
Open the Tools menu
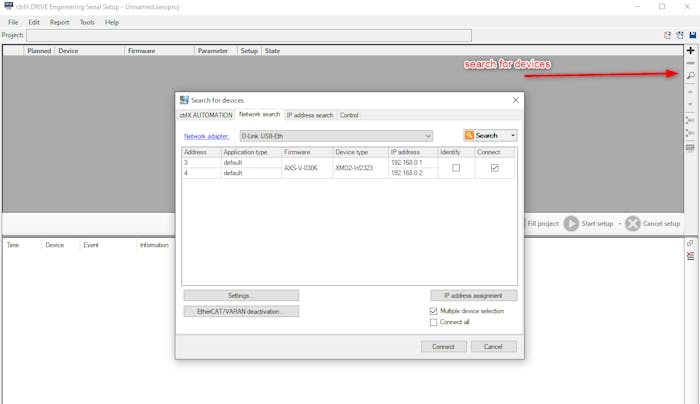coord(87,22)
